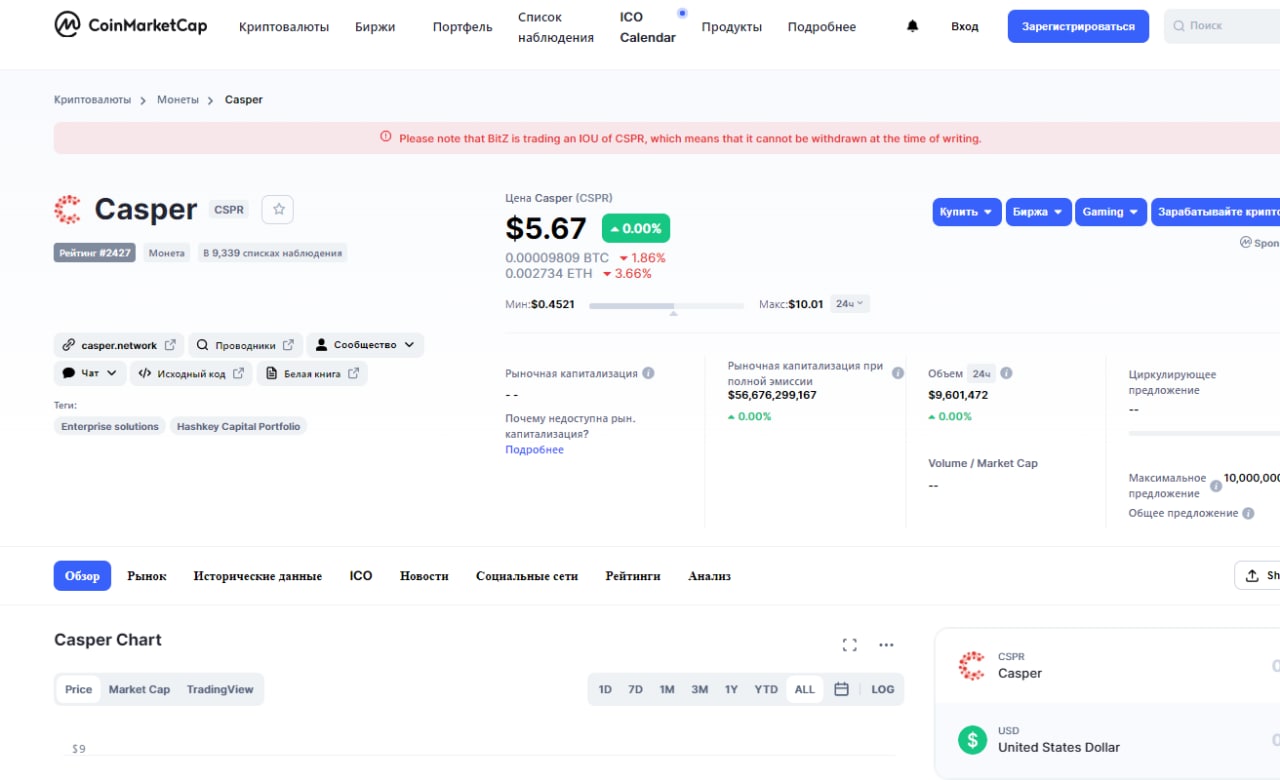
Task: Click the Подробнее link under market cap
Action: 534,450
